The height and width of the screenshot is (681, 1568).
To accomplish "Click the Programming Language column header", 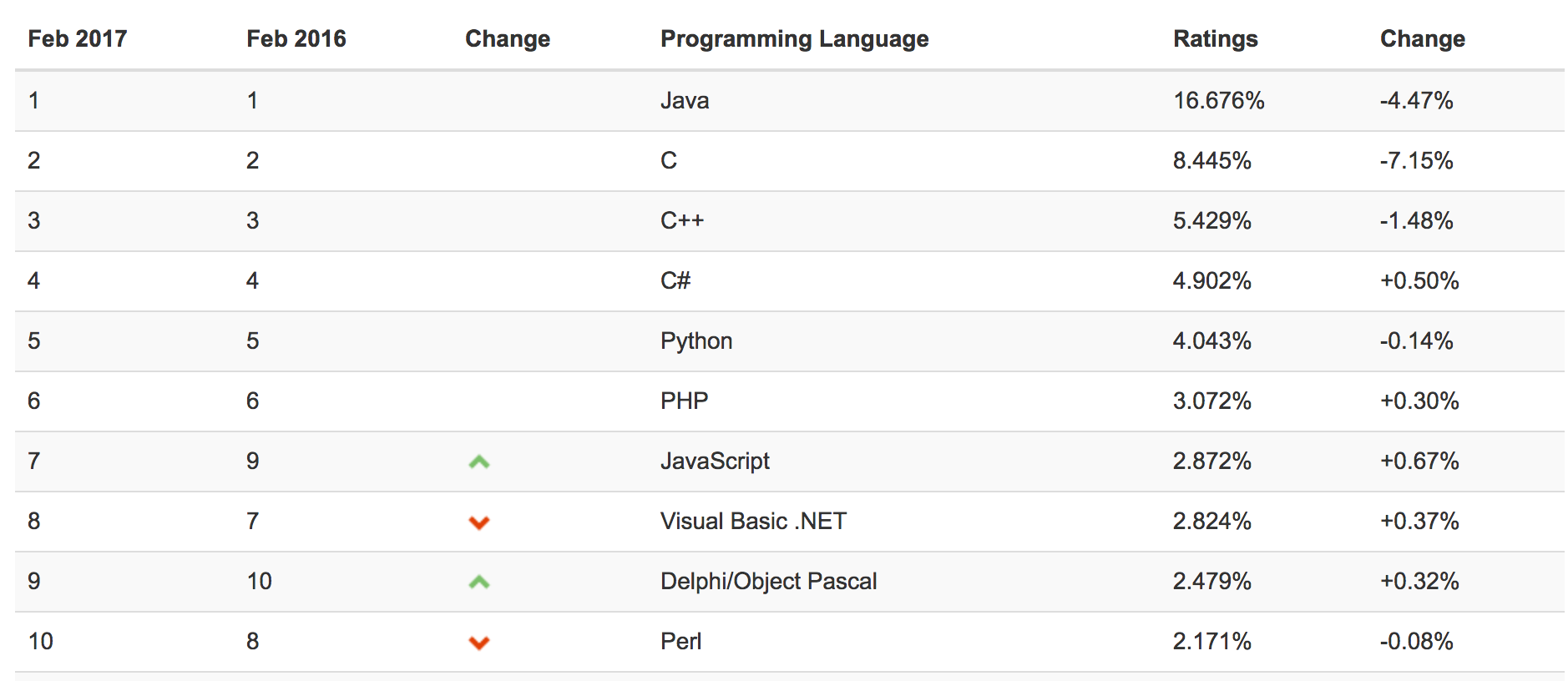I will click(x=794, y=38).
